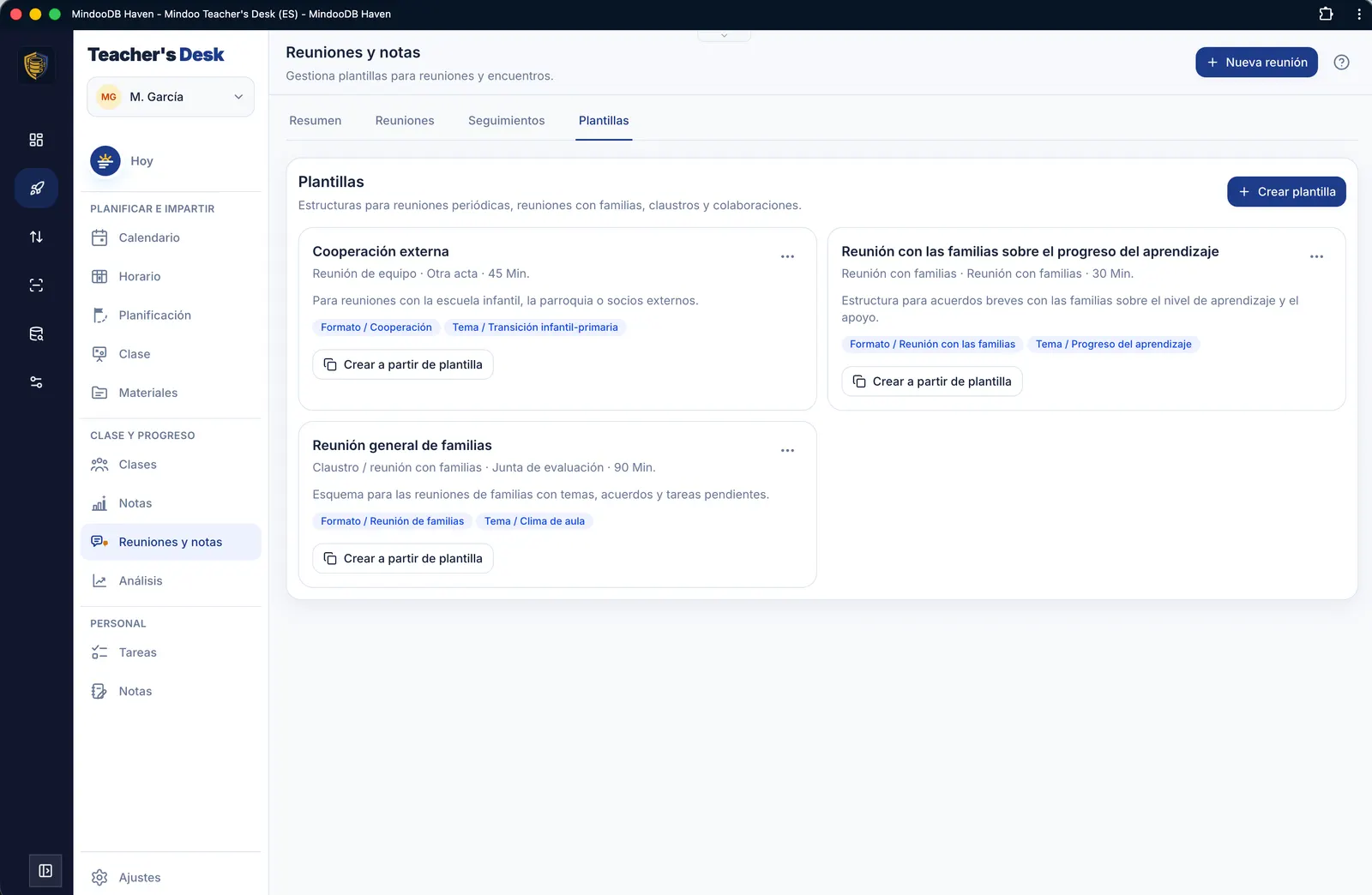Screen dimensions: 1372x895
Task: Open options menu for Reunión general de familias
Action: [787, 450]
